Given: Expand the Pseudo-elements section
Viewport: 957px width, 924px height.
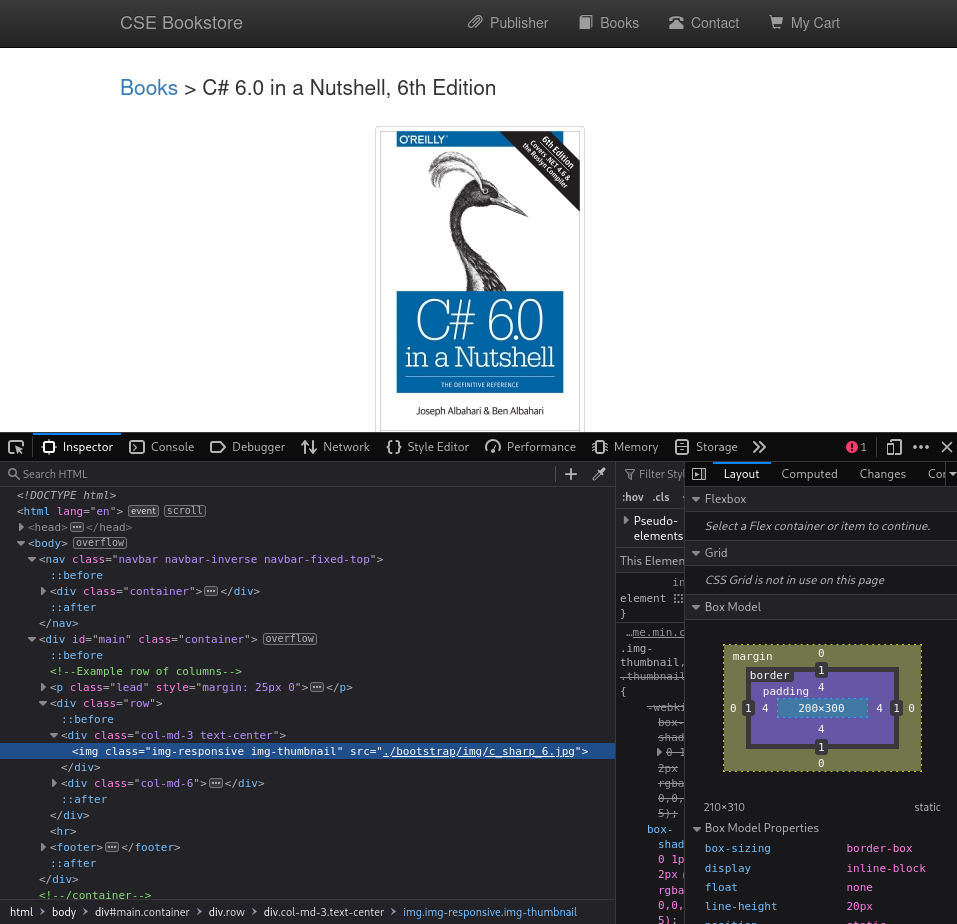Looking at the screenshot, I should (626, 521).
